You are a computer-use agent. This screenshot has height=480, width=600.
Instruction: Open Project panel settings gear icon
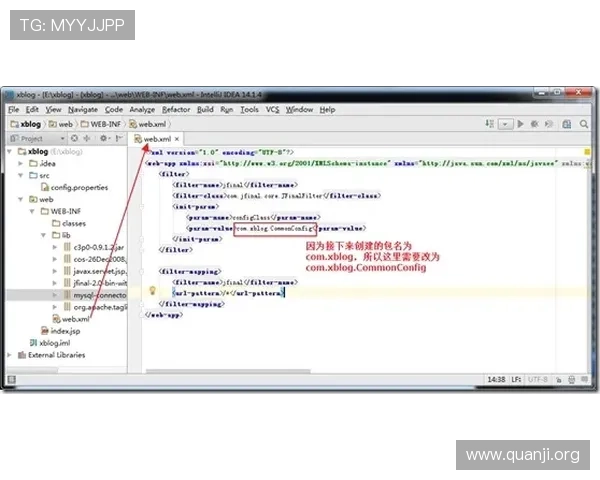coord(103,139)
